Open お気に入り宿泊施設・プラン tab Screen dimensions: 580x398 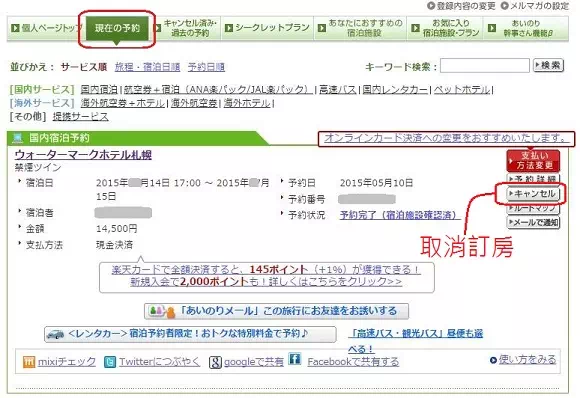click(x=446, y=28)
